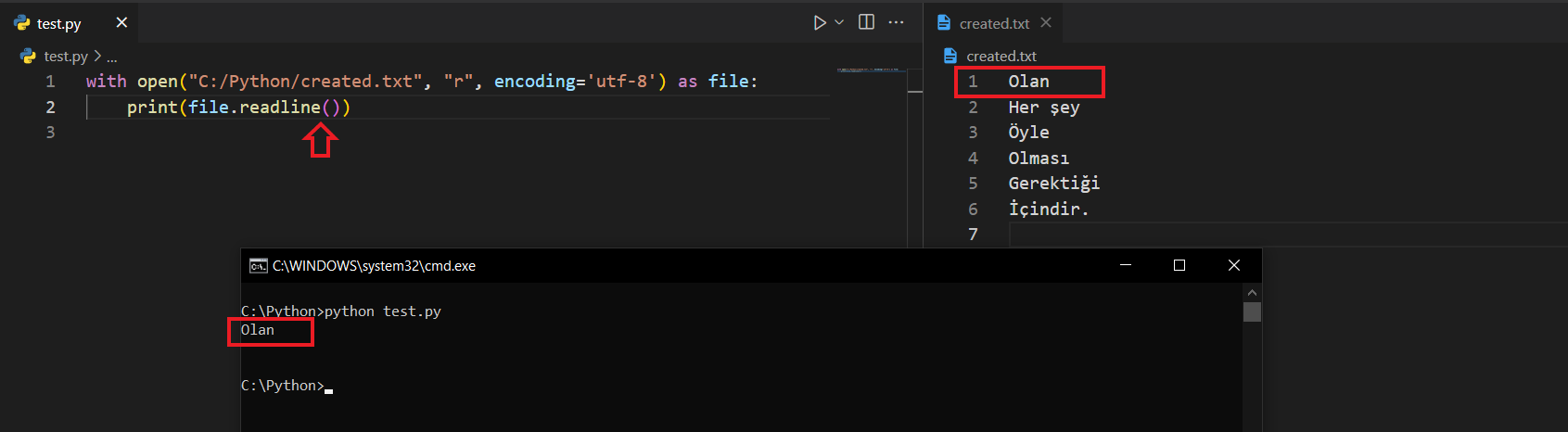Click the created.txt breadcrumb item
The image size is (1568, 432).
[x=1001, y=57]
